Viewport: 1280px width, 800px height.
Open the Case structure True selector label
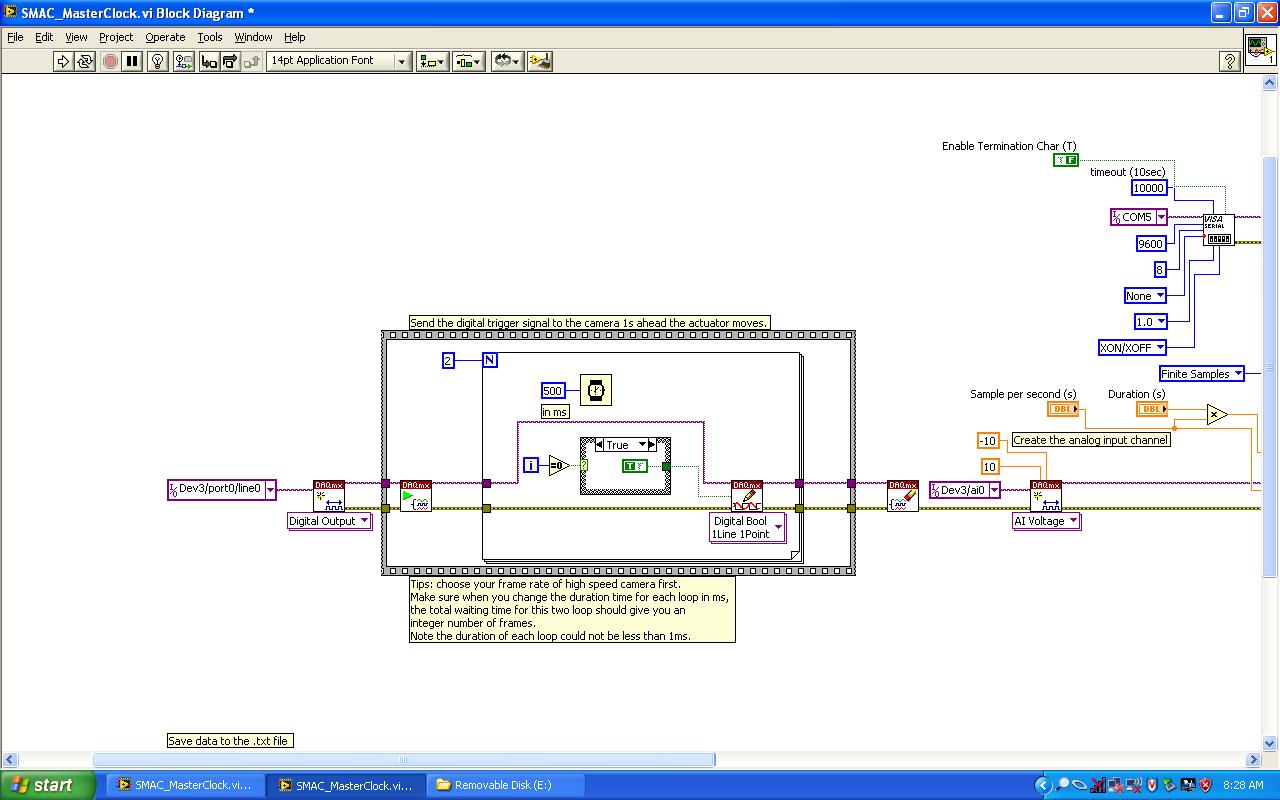point(625,445)
